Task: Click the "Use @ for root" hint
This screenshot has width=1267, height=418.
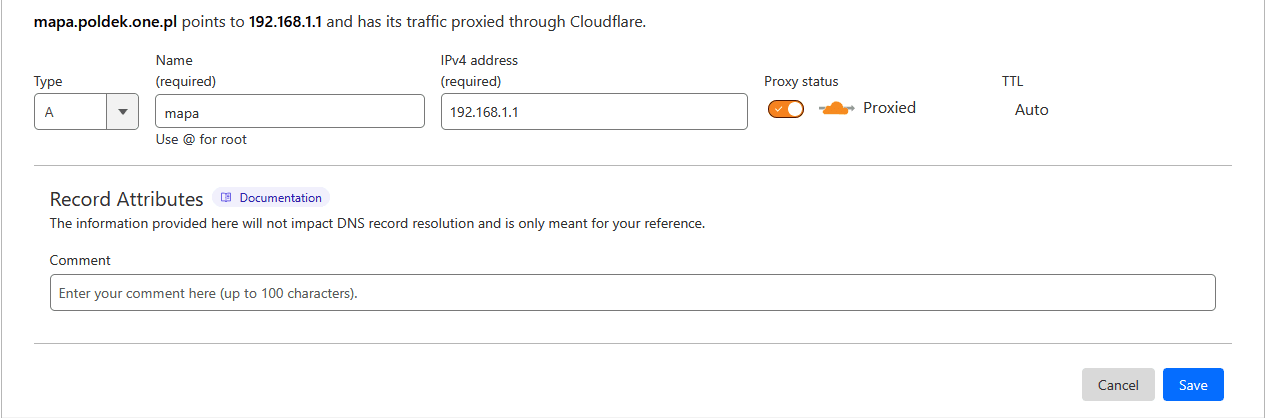Action: 201,140
